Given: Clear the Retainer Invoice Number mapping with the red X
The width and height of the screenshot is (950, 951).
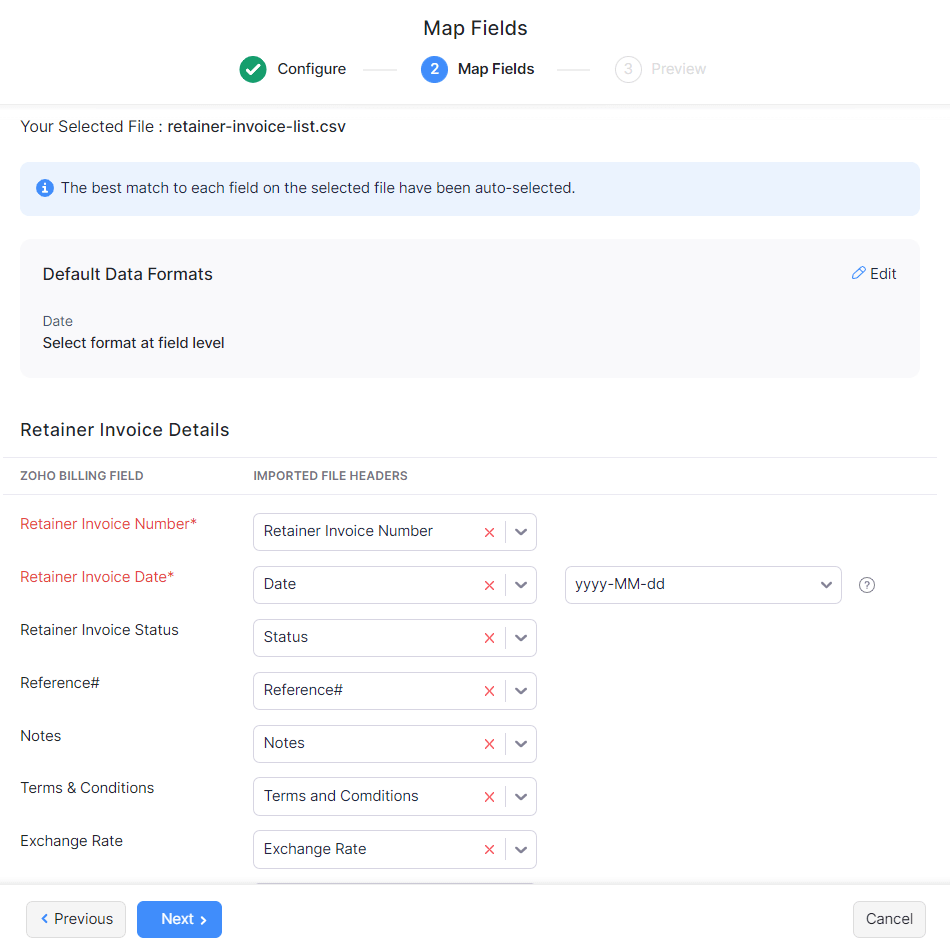Looking at the screenshot, I should click(x=489, y=531).
